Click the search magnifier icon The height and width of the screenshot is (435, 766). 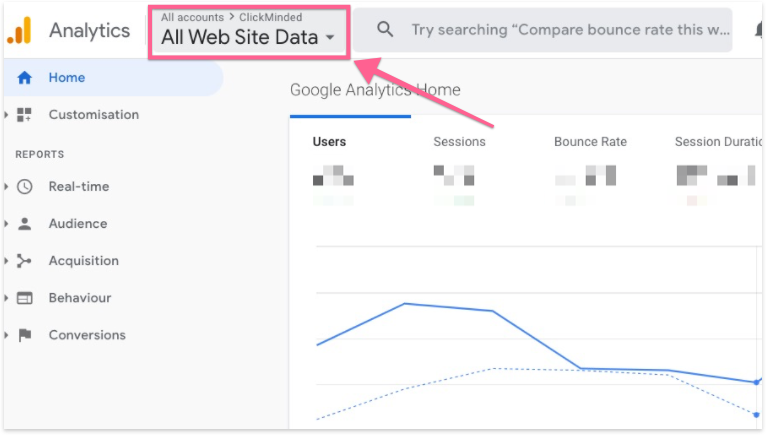[x=385, y=30]
